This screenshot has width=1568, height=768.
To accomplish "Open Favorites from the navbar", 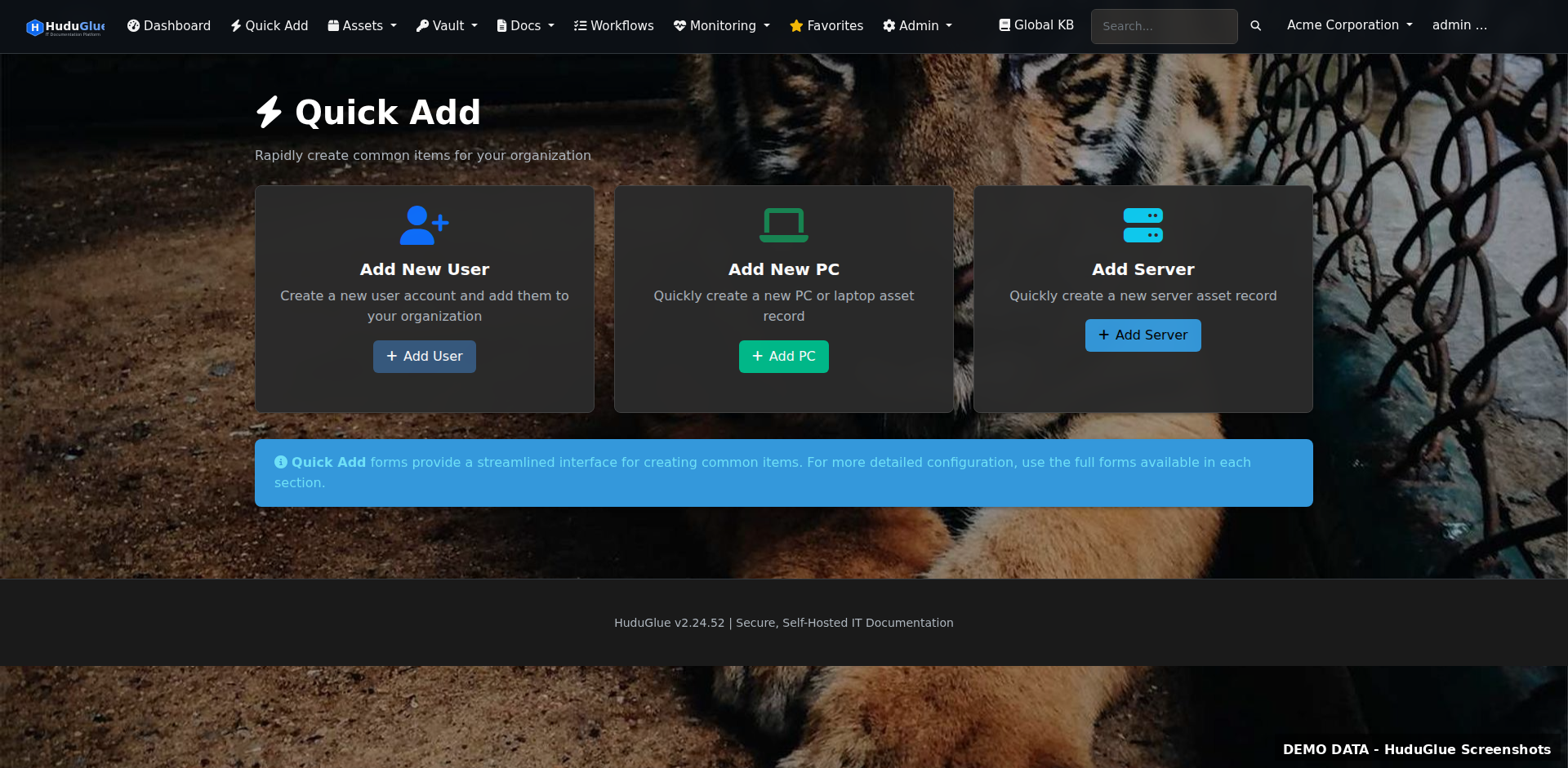I will [x=826, y=26].
